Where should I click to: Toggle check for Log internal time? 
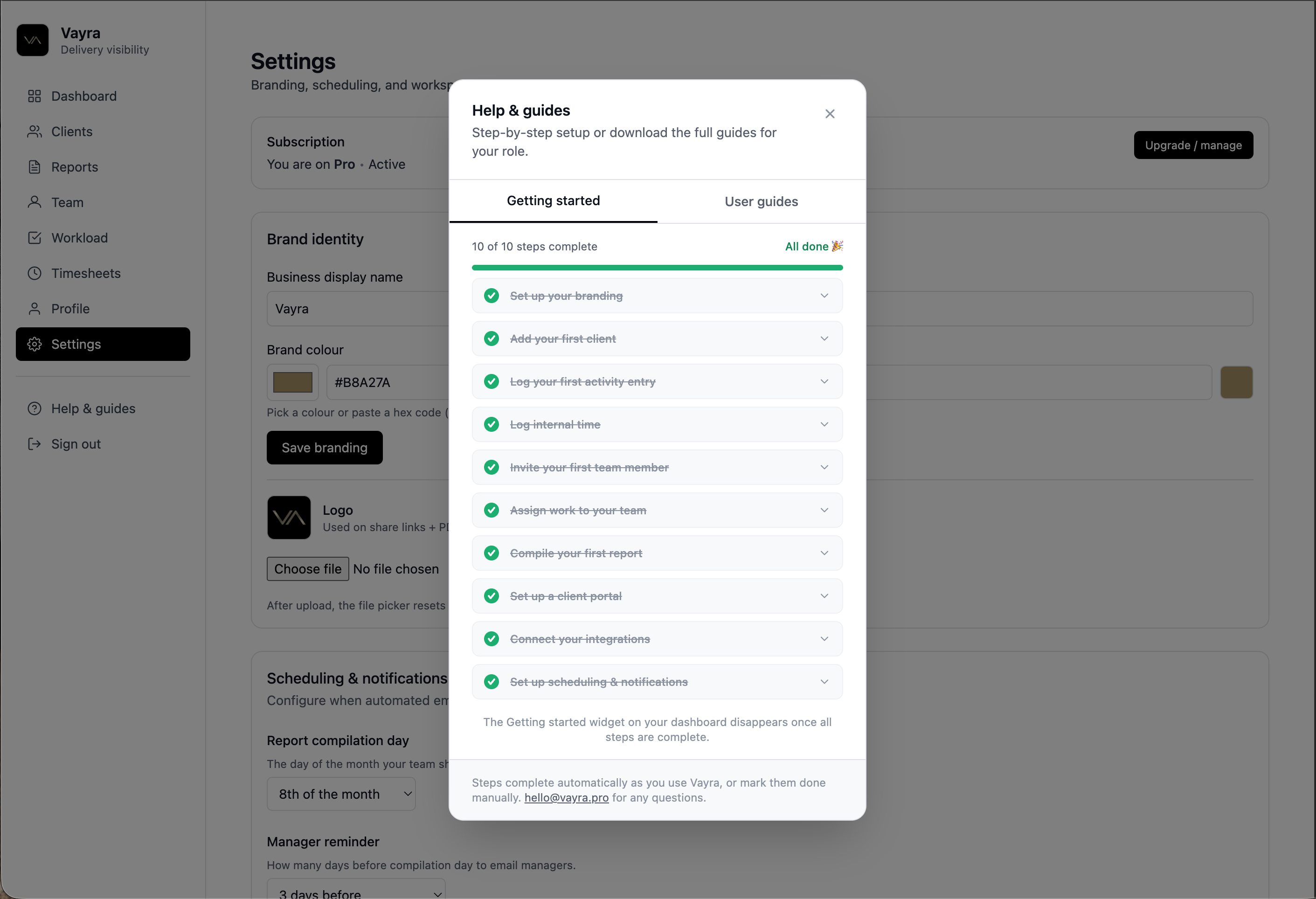492,425
